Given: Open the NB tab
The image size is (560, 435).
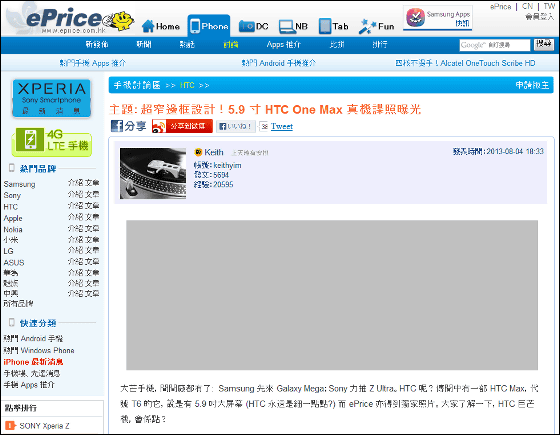Looking at the screenshot, I should click(293, 26).
